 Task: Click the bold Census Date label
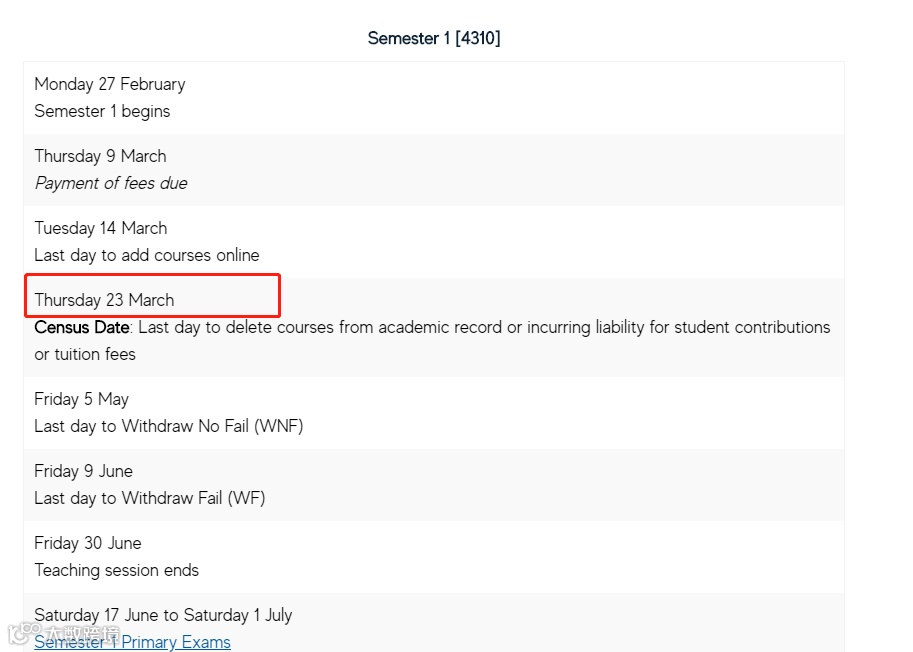(82, 327)
